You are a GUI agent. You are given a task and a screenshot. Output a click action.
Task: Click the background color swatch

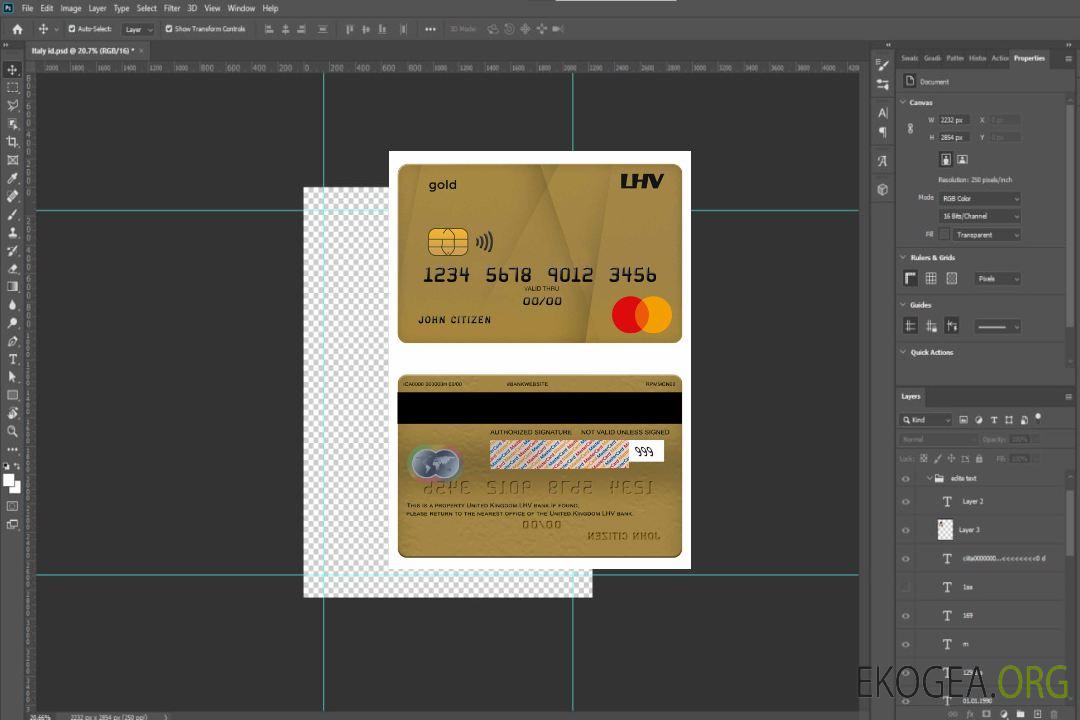pos(16,487)
